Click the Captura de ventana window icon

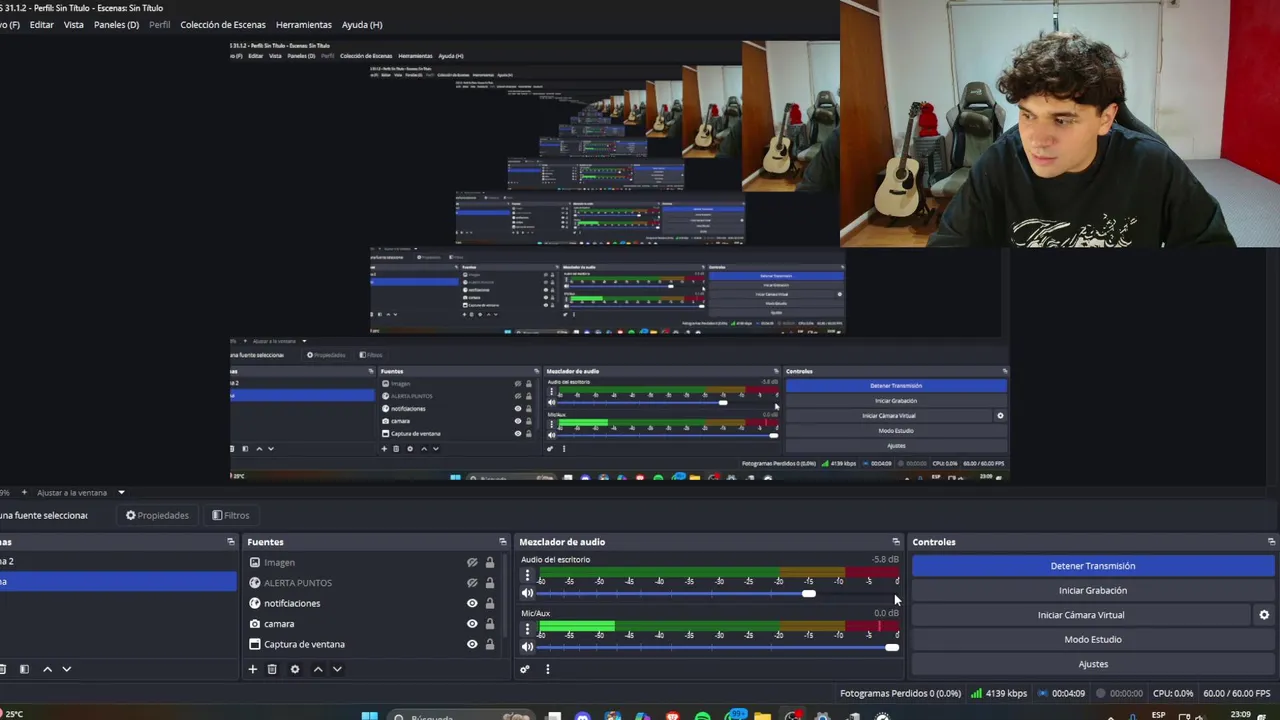pyautogui.click(x=255, y=645)
